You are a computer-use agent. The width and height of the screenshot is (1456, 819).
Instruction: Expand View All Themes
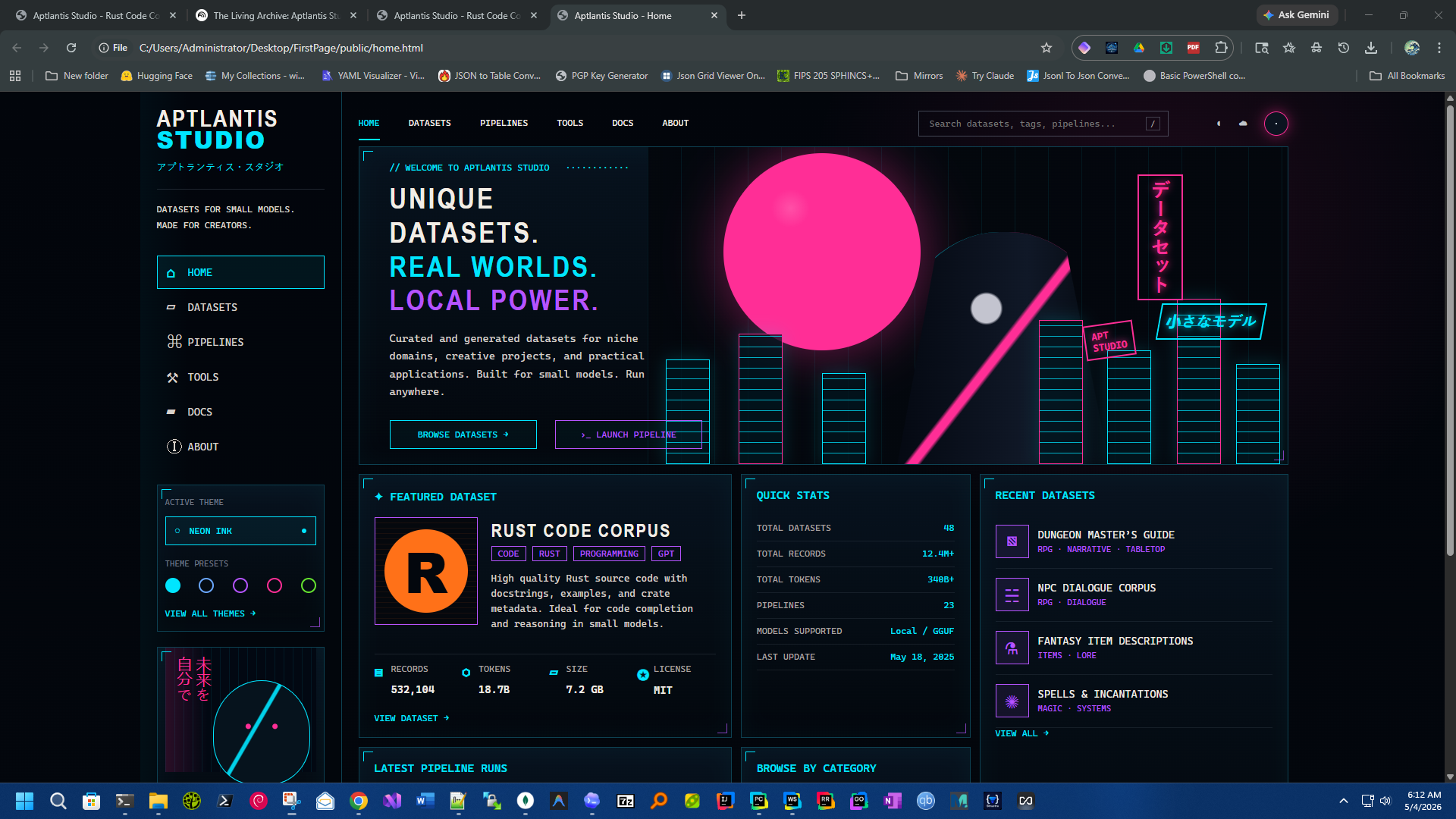coord(210,613)
